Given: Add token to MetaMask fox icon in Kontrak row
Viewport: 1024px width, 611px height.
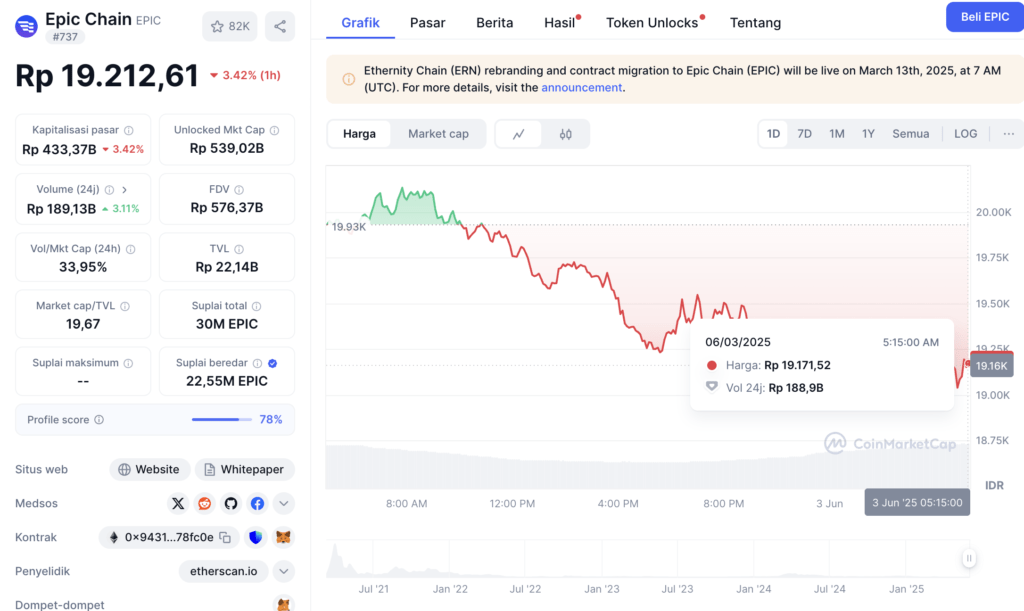Looking at the screenshot, I should click(x=283, y=537).
